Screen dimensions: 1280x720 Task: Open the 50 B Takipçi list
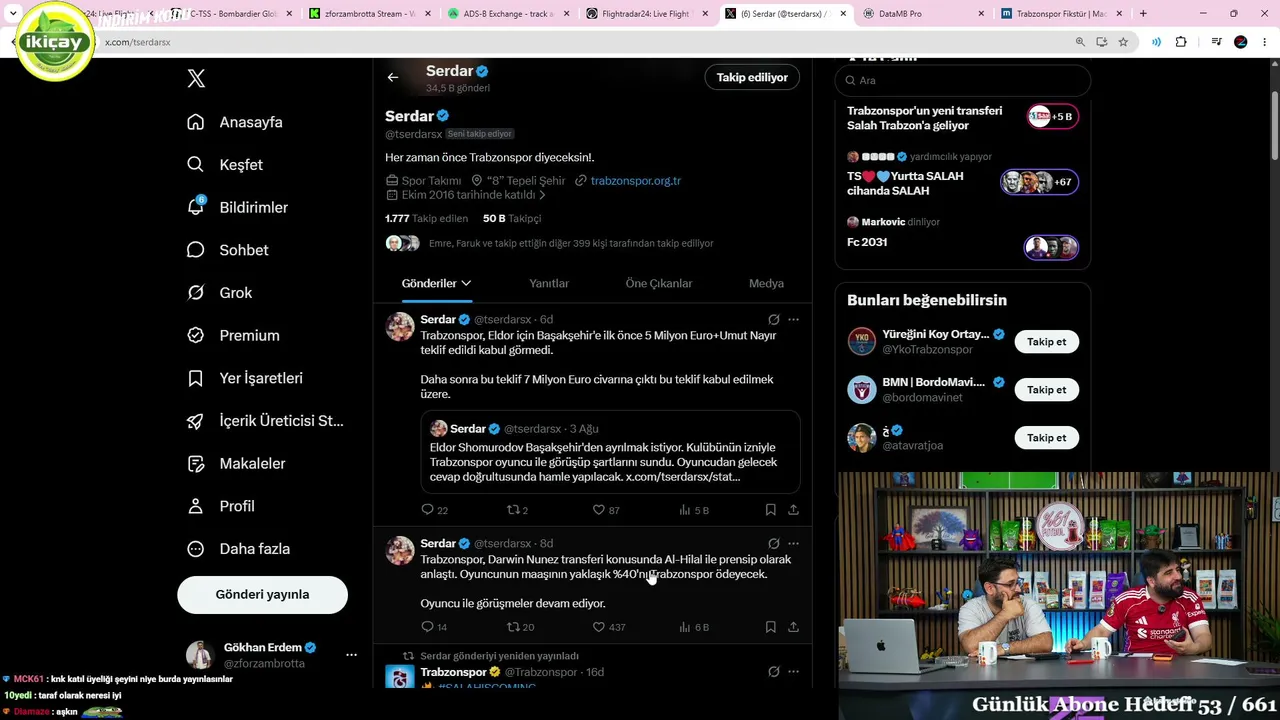pos(512,218)
